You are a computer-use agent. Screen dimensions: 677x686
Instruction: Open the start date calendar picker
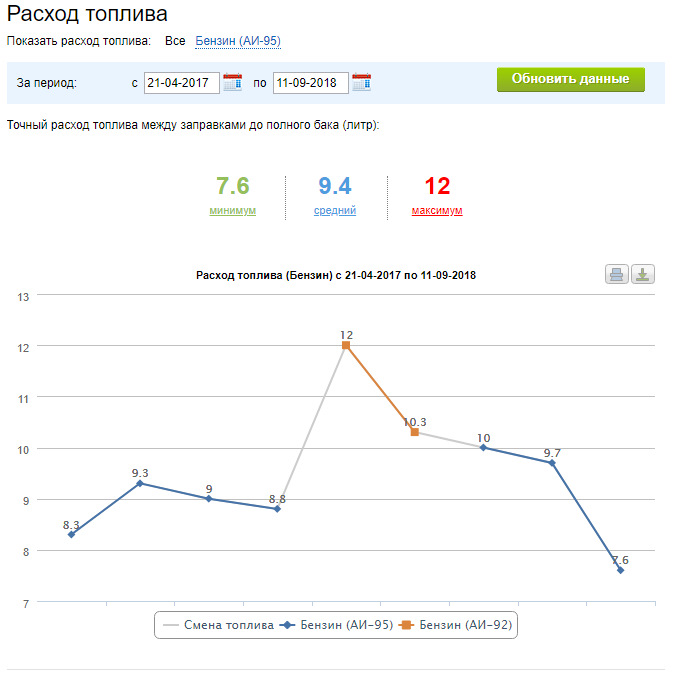(232, 82)
